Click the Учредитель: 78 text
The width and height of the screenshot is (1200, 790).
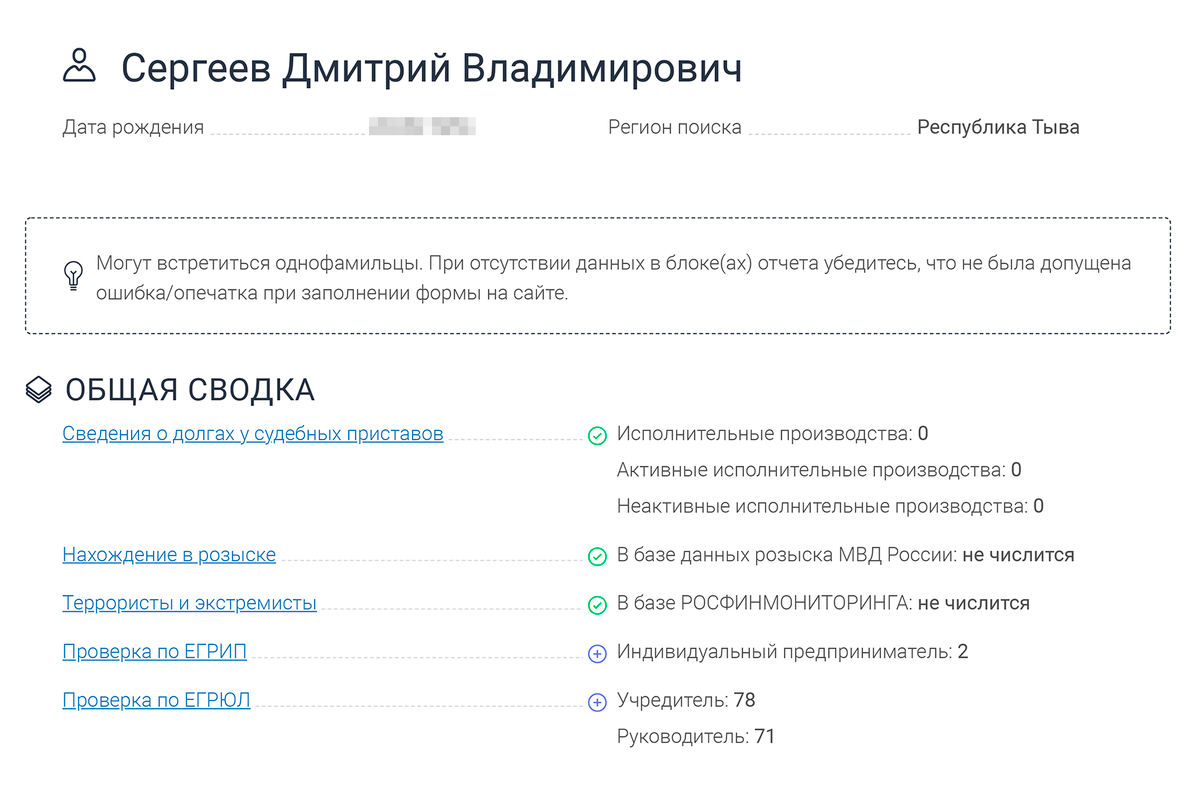pos(686,700)
